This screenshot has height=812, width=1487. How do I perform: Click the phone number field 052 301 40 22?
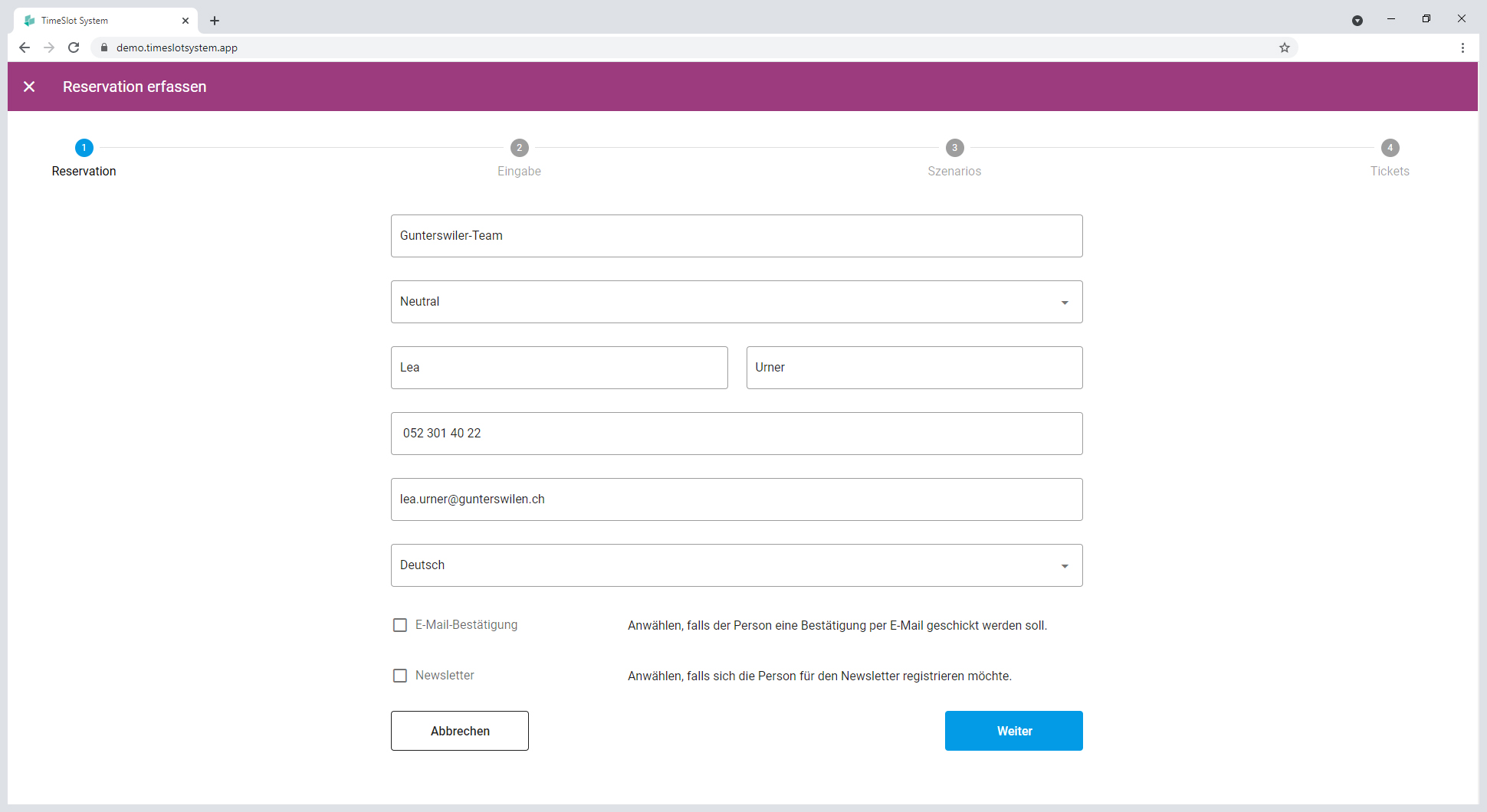[x=737, y=434]
